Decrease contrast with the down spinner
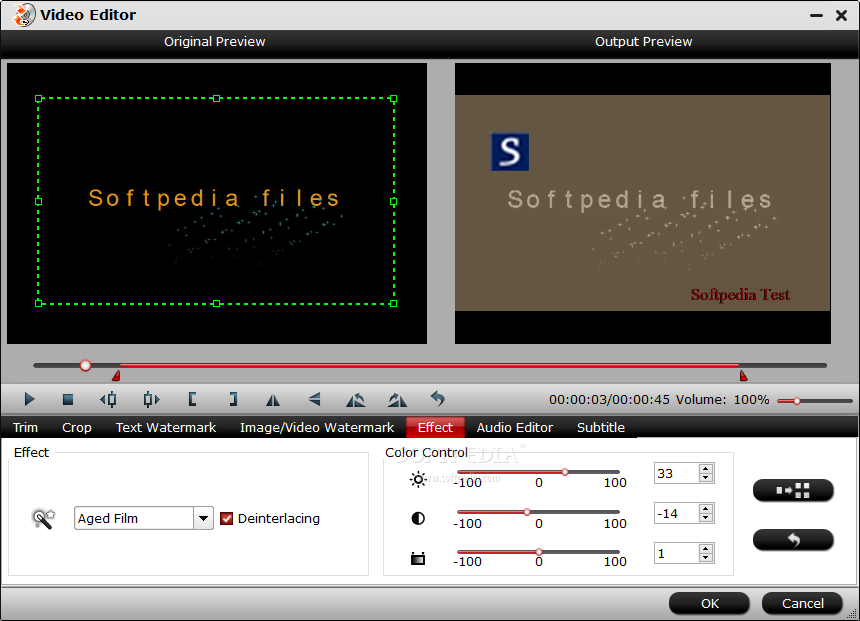The width and height of the screenshot is (860, 621). tap(706, 518)
